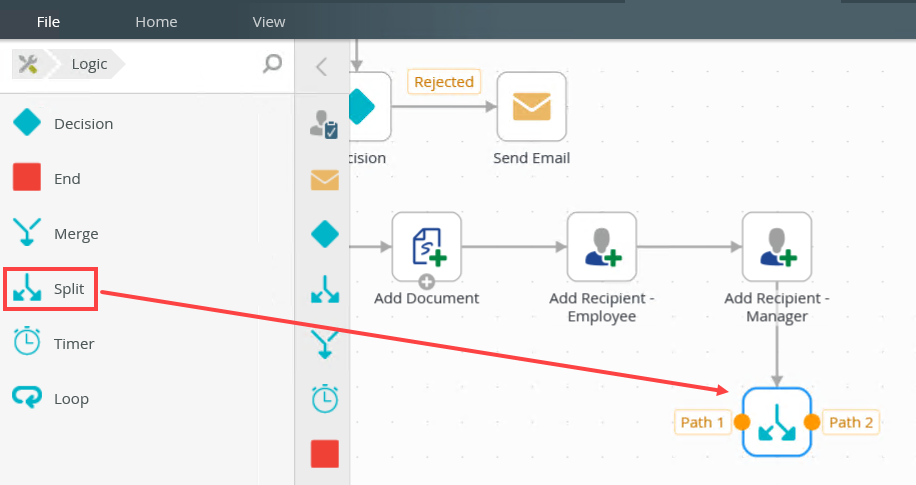The height and width of the screenshot is (485, 916).
Task: Select the Merge item in Logic list
Action: [x=55, y=233]
